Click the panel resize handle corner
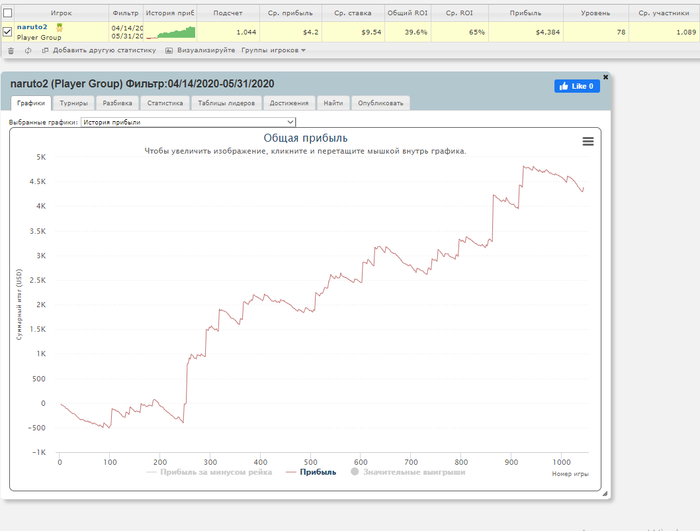 click(605, 493)
